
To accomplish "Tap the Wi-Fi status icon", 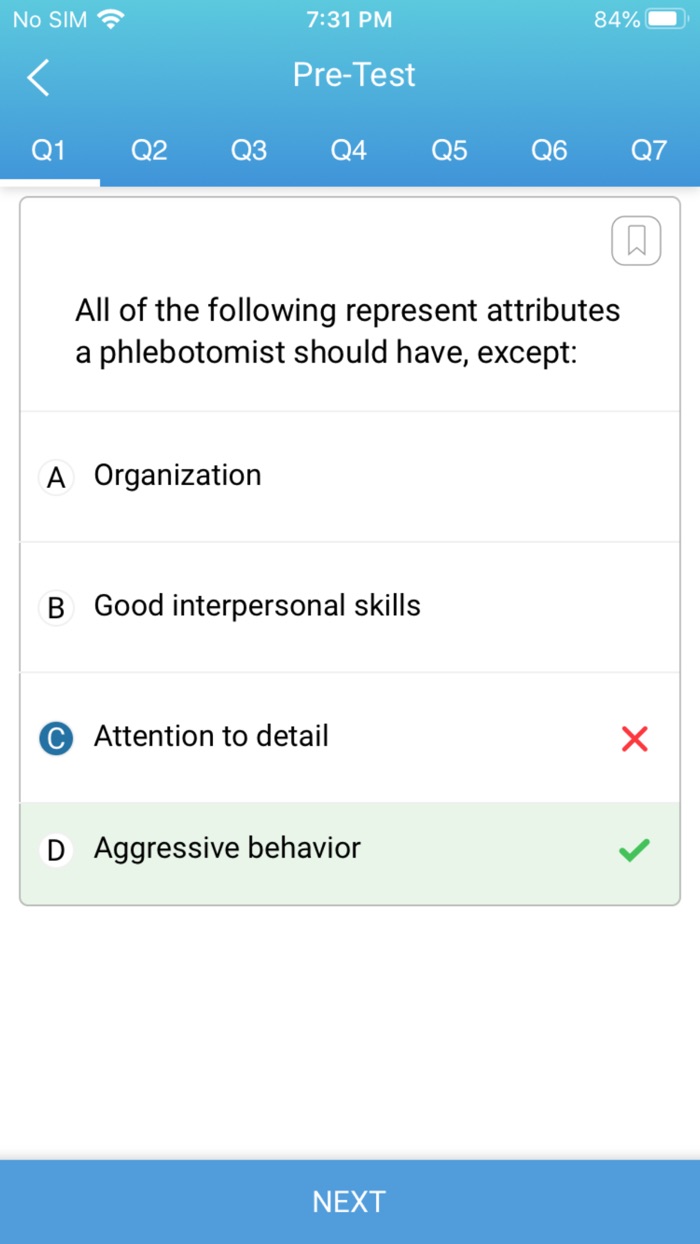I will pyautogui.click(x=112, y=19).
